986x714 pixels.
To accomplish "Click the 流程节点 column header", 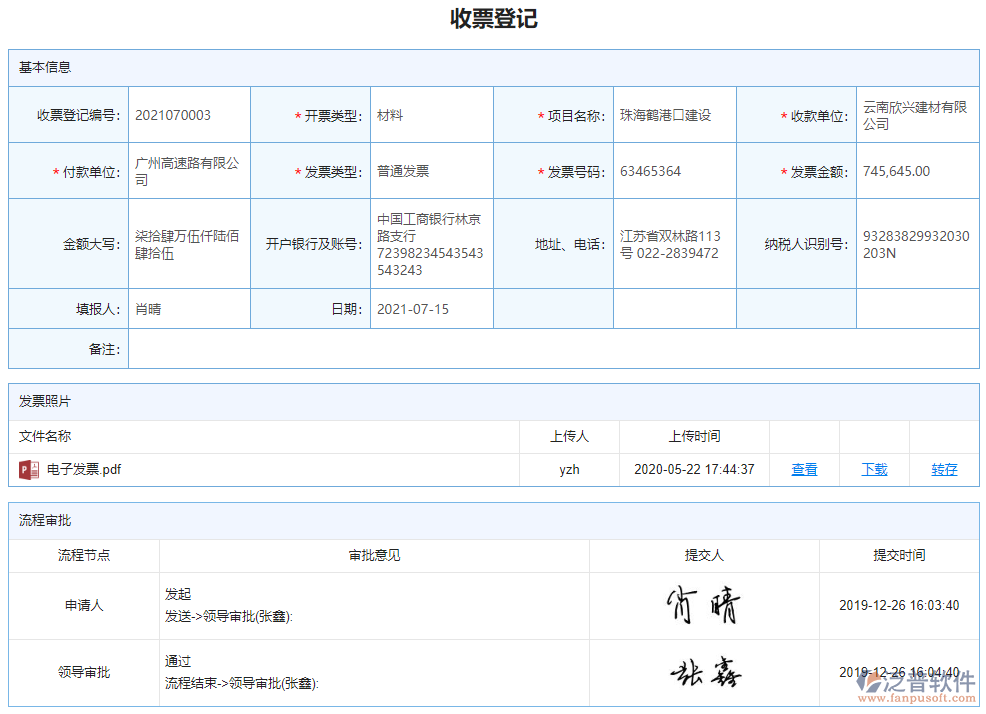I will pyautogui.click(x=83, y=556).
